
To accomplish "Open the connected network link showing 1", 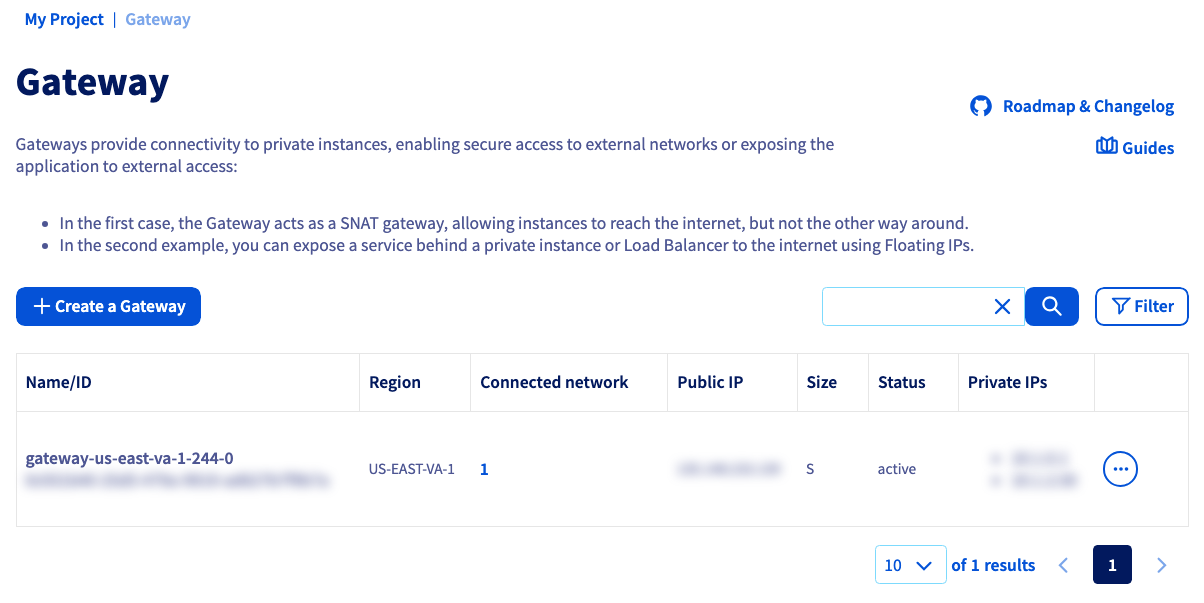I will 484,469.
